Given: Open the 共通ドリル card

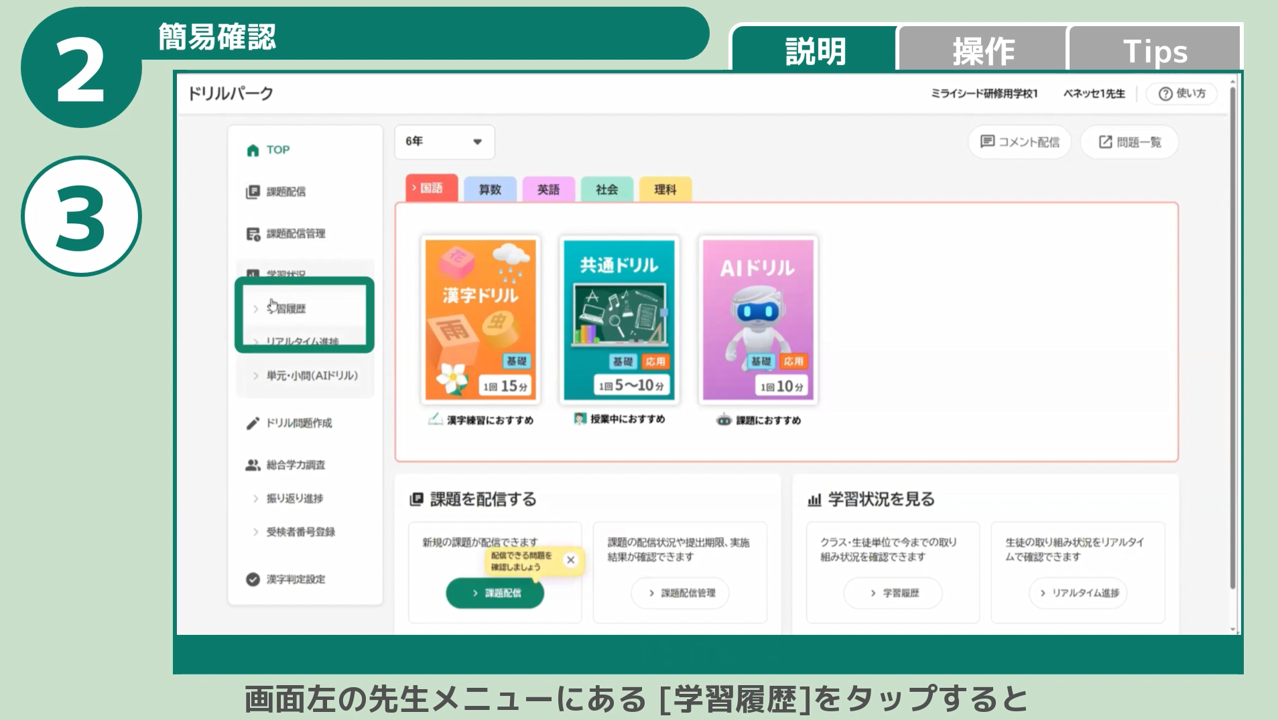Looking at the screenshot, I should [619, 320].
